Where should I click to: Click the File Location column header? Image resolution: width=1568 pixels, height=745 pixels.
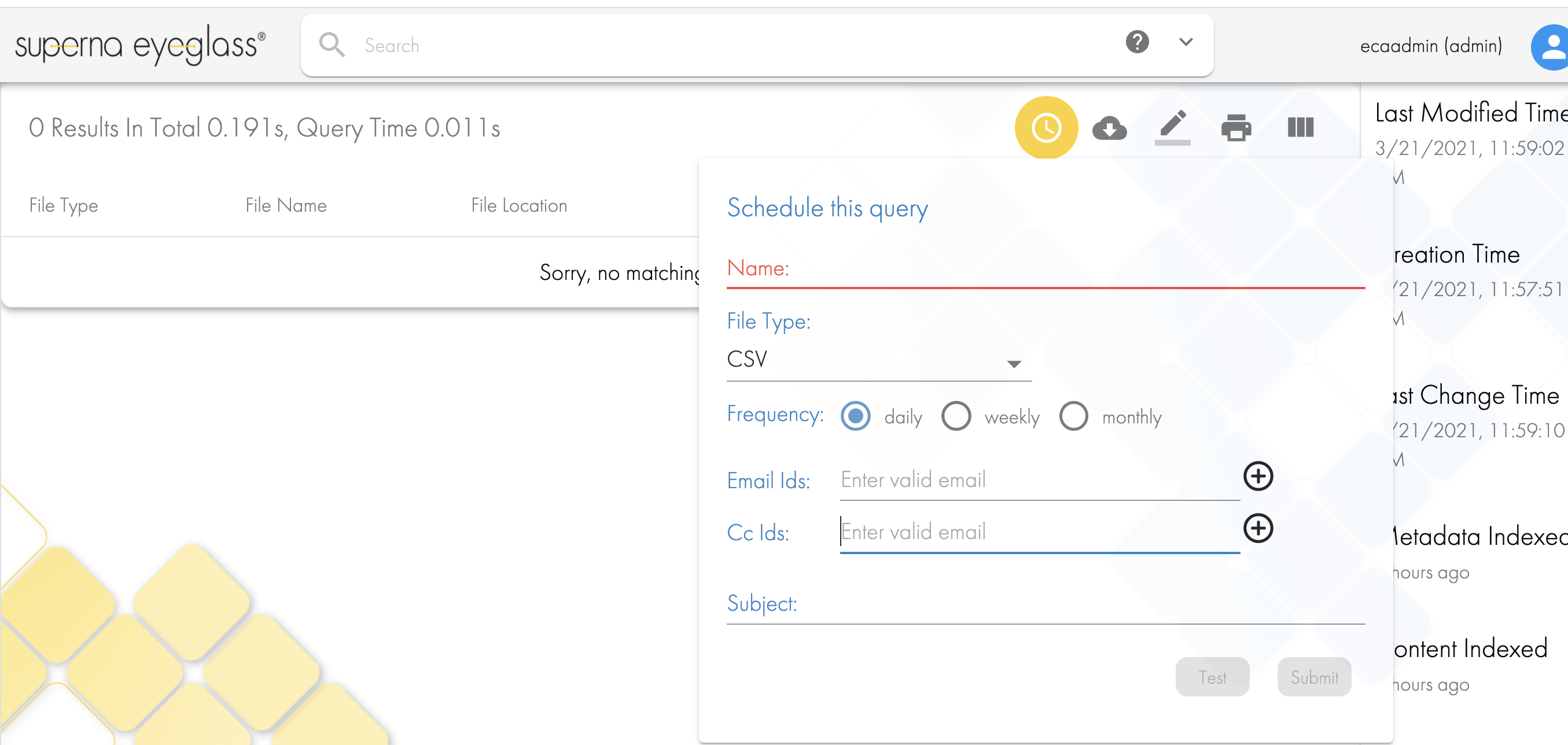[518, 206]
